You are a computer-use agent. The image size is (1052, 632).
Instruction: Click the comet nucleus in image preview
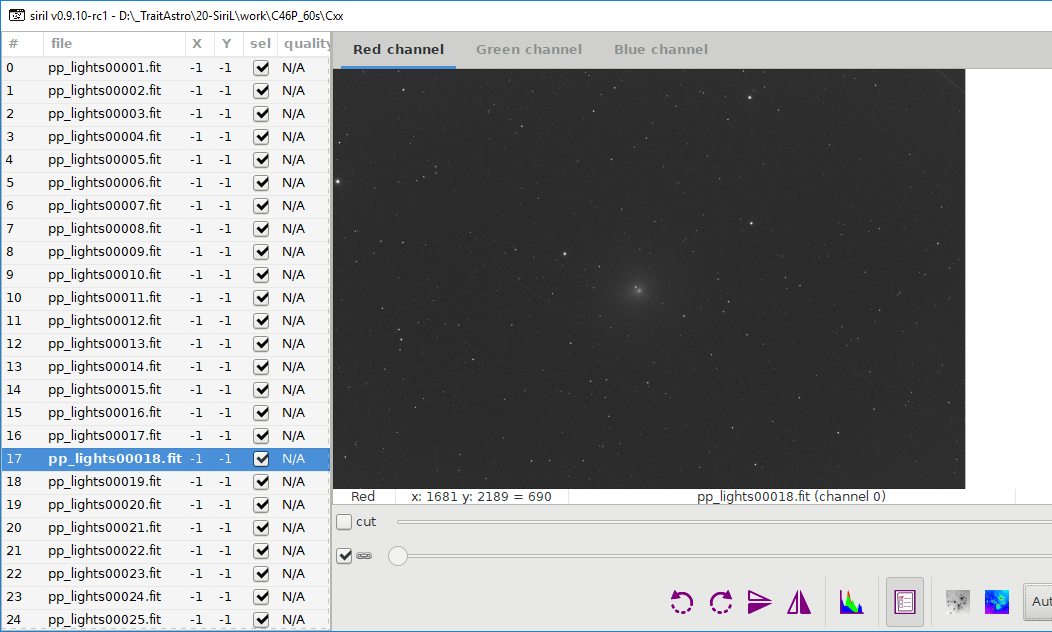click(639, 291)
